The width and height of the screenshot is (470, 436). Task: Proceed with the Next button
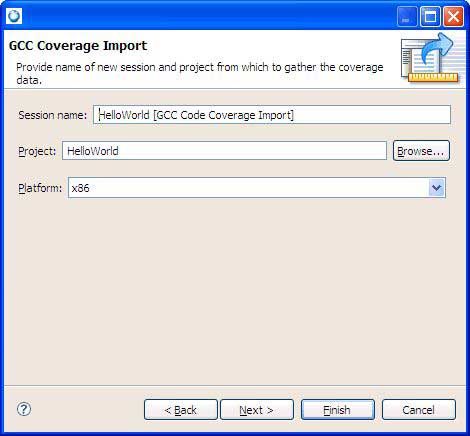(x=257, y=410)
